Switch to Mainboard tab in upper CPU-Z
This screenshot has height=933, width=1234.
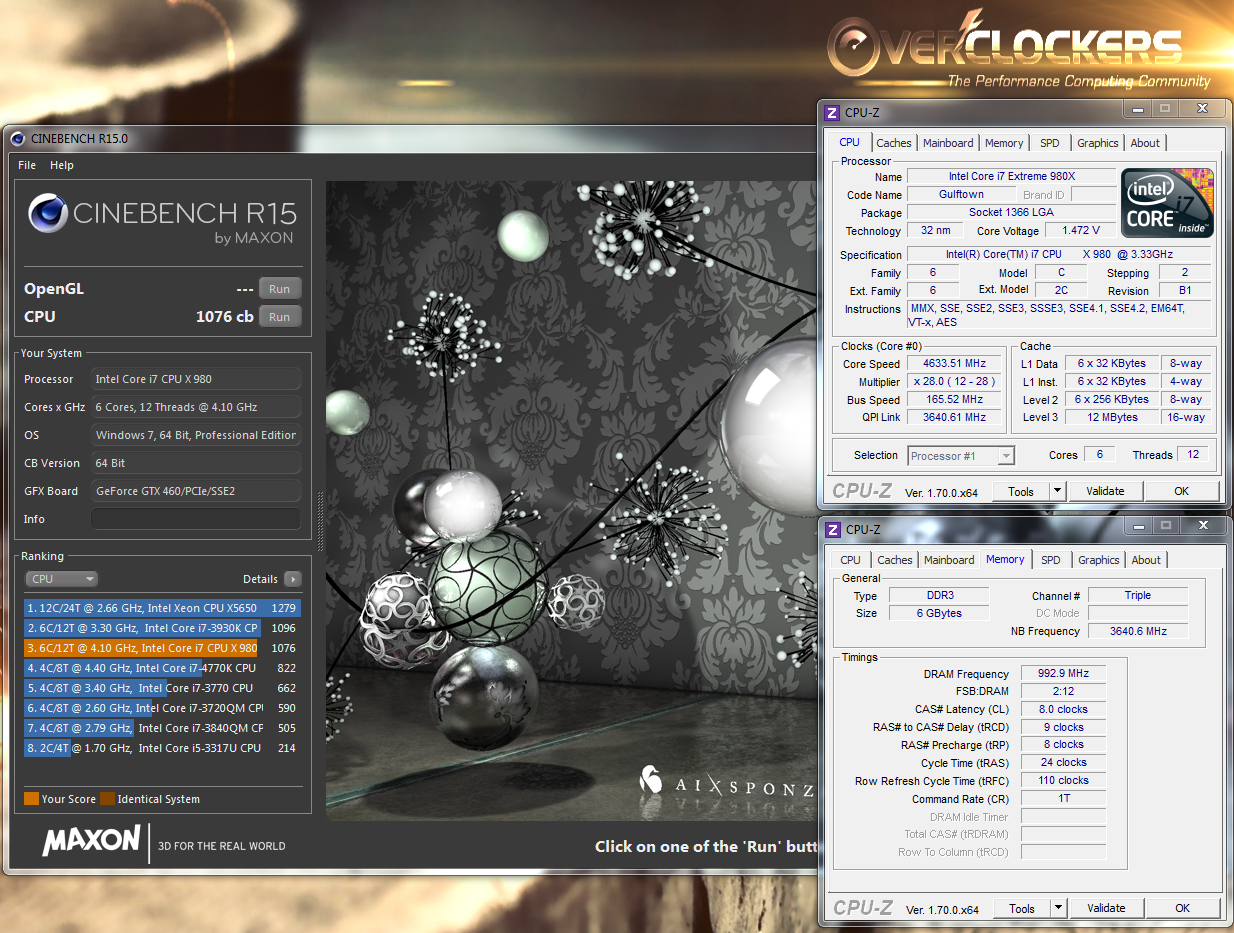click(948, 143)
